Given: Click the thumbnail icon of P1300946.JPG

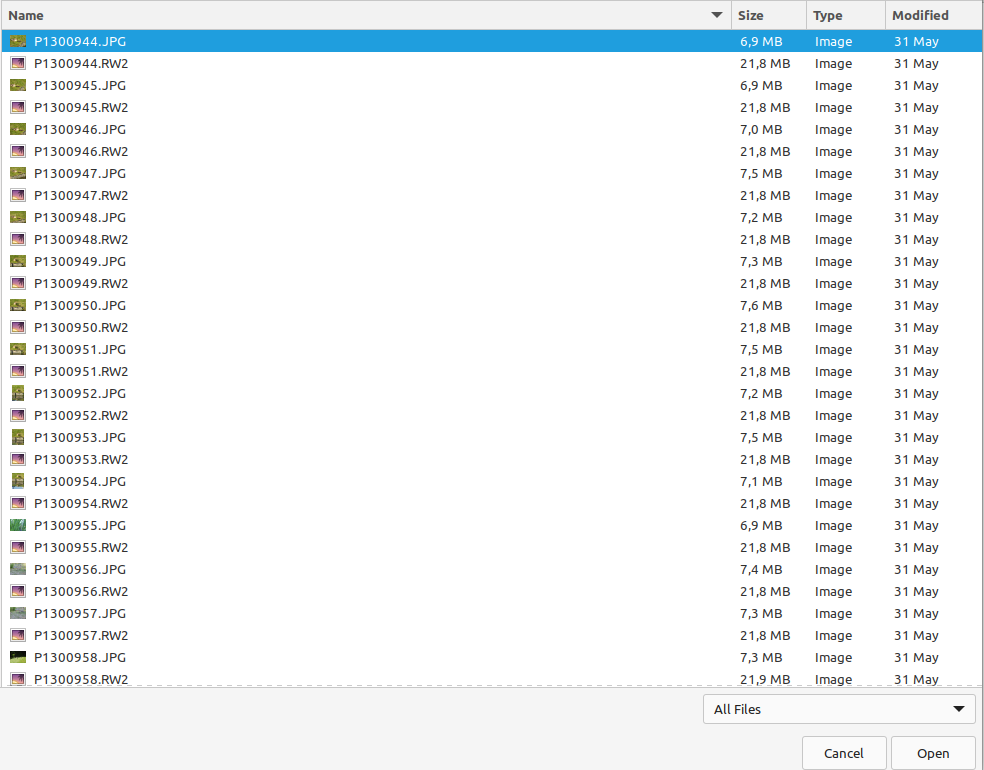Looking at the screenshot, I should point(18,129).
